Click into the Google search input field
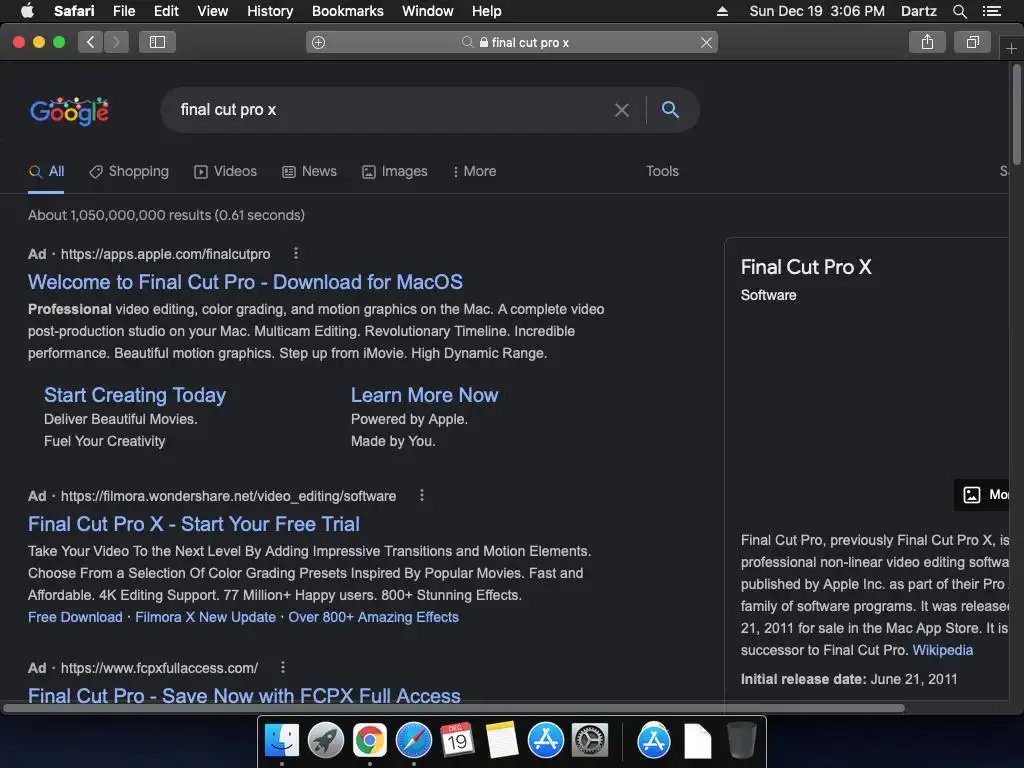 tap(392, 110)
